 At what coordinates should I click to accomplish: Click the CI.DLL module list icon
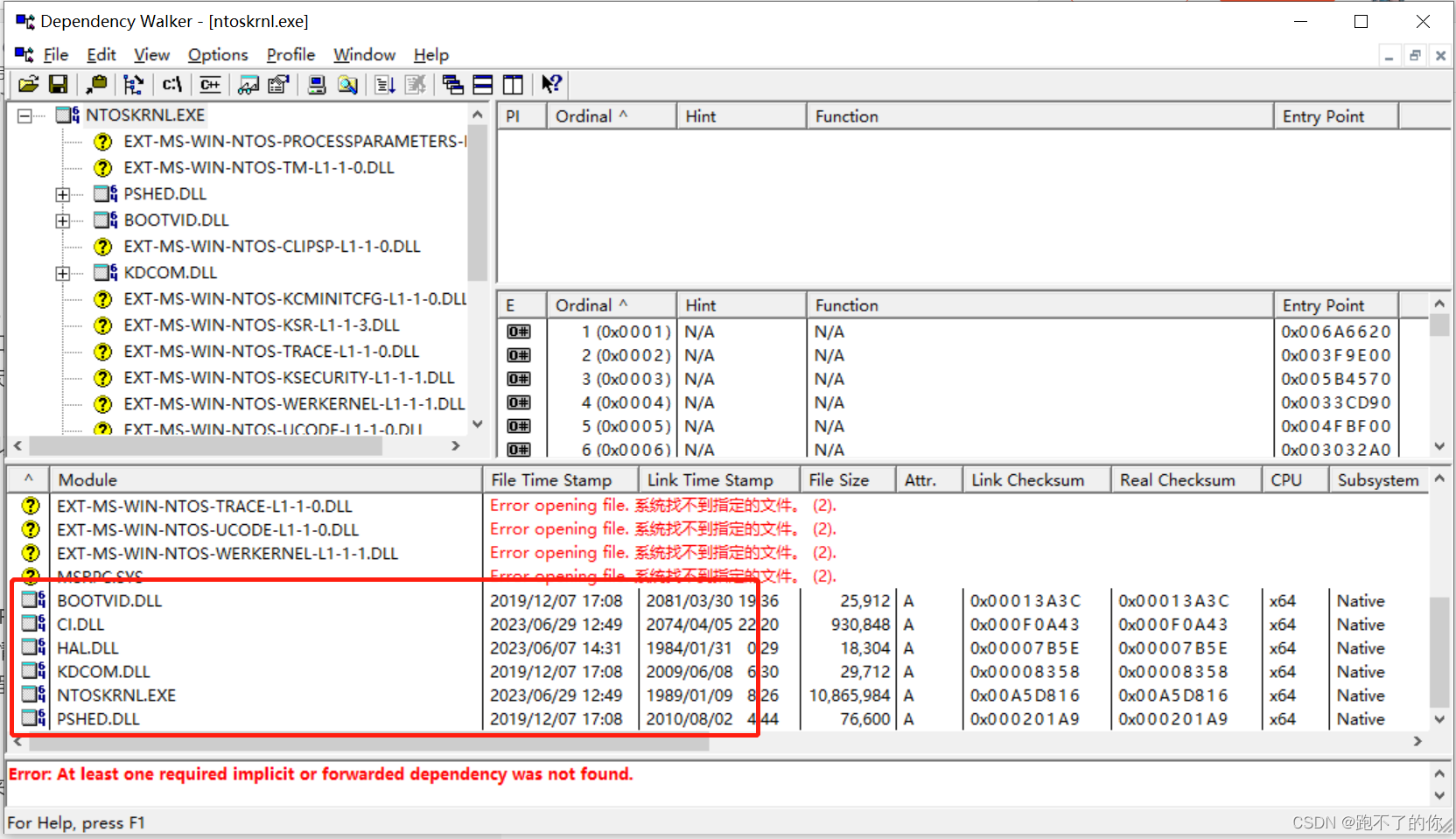pos(33,624)
